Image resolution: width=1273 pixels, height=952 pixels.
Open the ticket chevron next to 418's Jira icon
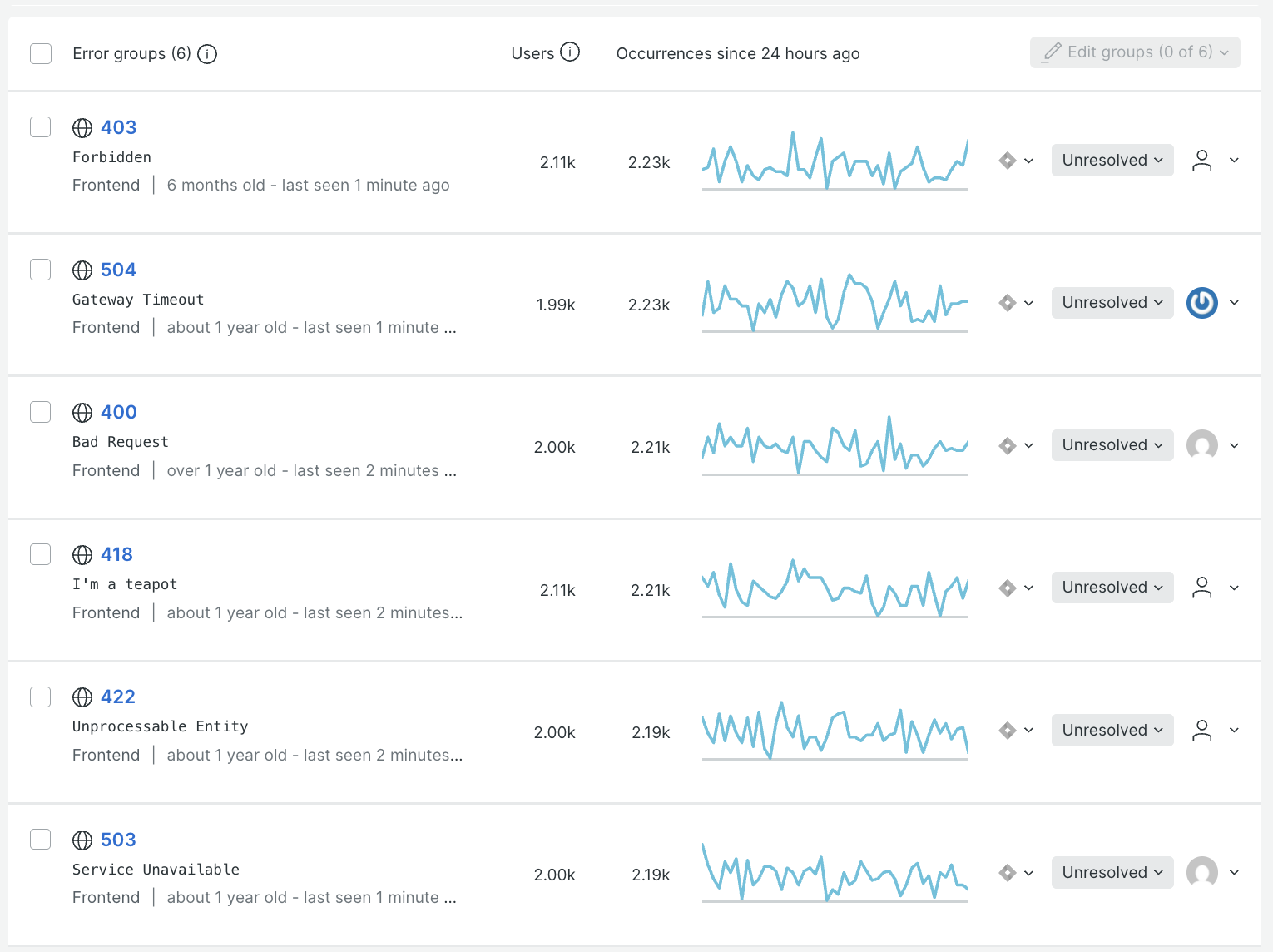[x=1029, y=588]
